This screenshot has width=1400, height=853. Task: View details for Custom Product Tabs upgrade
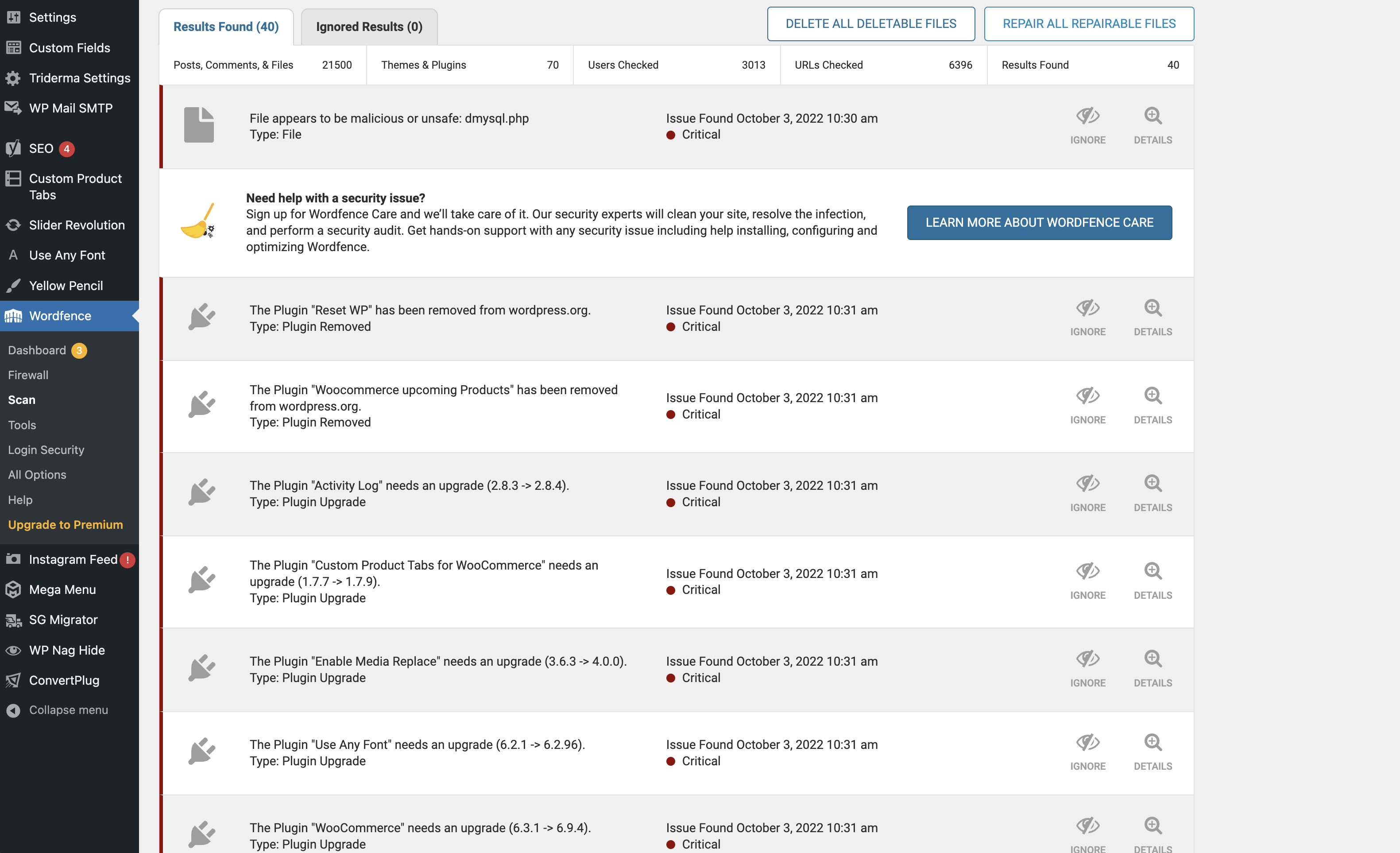pos(1152,581)
